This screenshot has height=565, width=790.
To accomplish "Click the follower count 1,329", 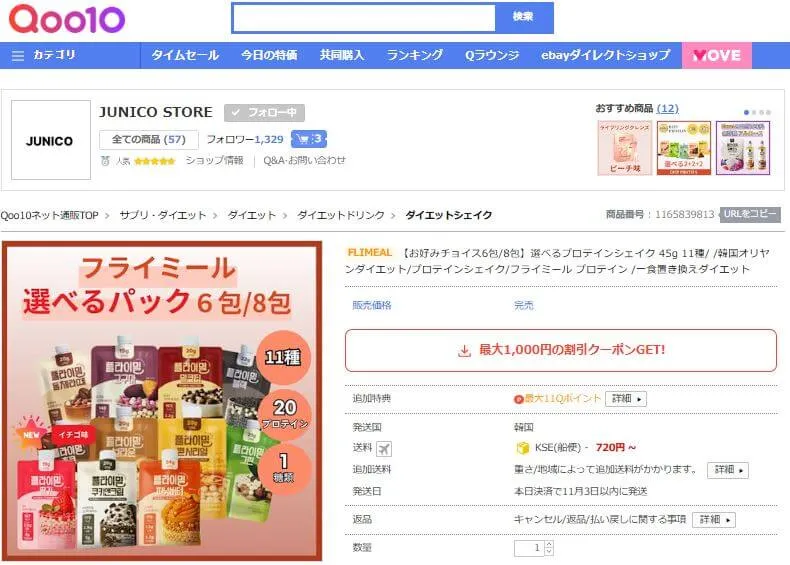I will pos(269,139).
